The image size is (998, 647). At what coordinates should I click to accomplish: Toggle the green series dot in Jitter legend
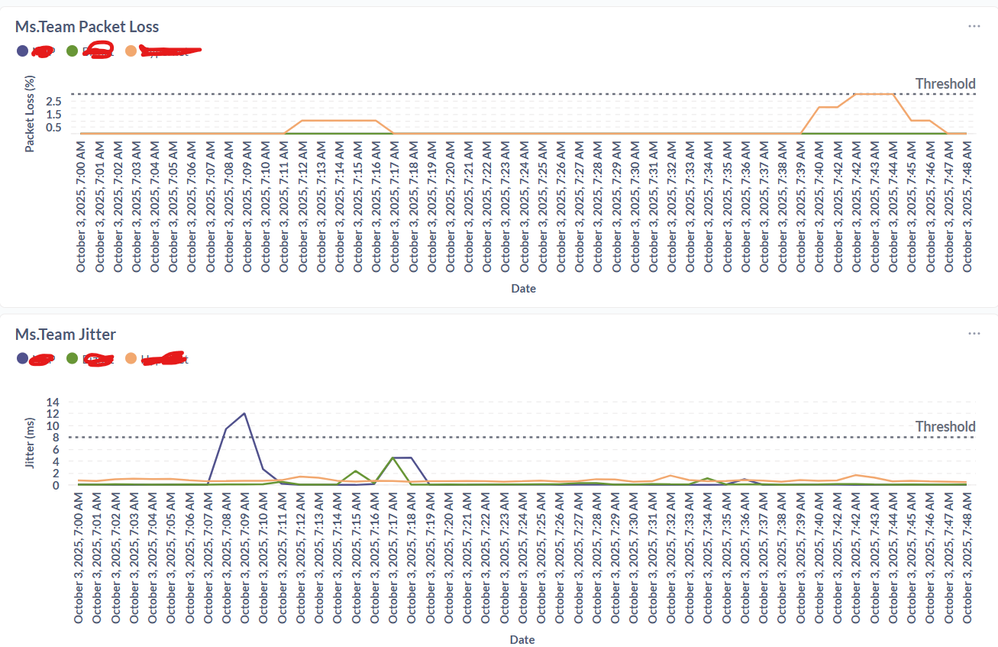[x=72, y=359]
